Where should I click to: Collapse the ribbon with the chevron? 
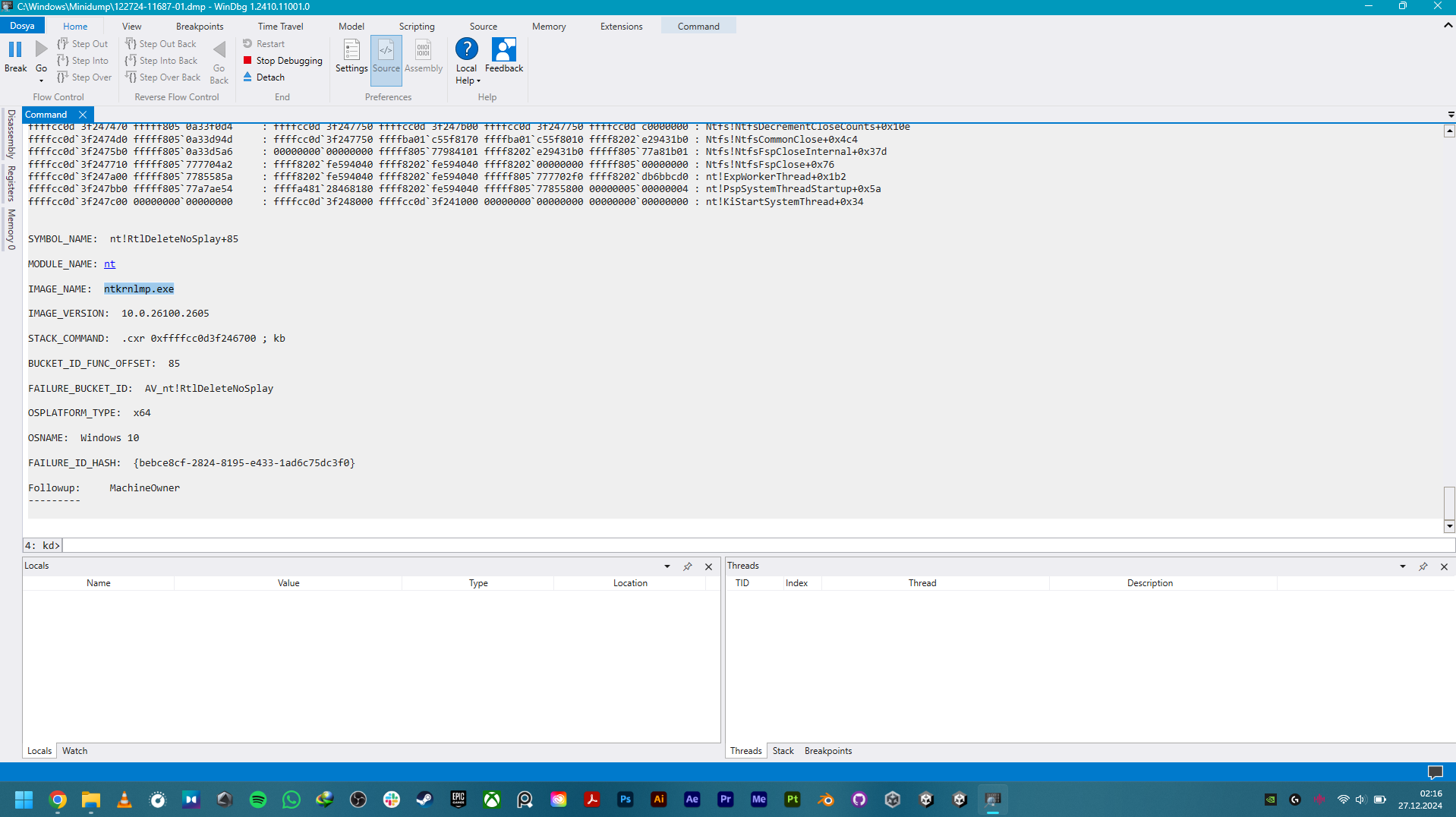1448,25
